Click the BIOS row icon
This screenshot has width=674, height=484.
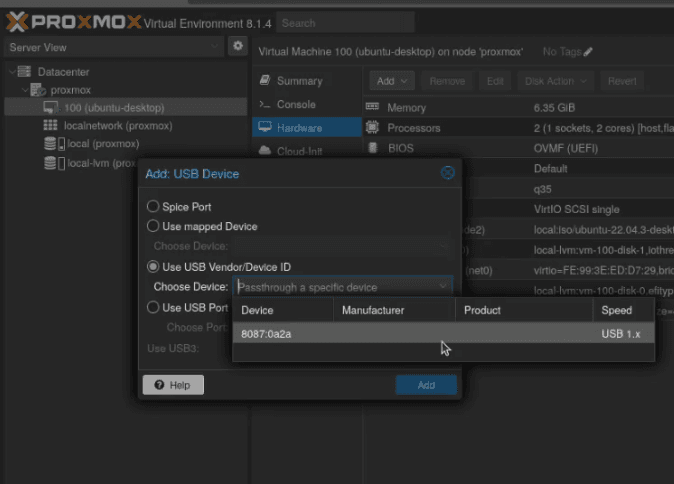373,148
